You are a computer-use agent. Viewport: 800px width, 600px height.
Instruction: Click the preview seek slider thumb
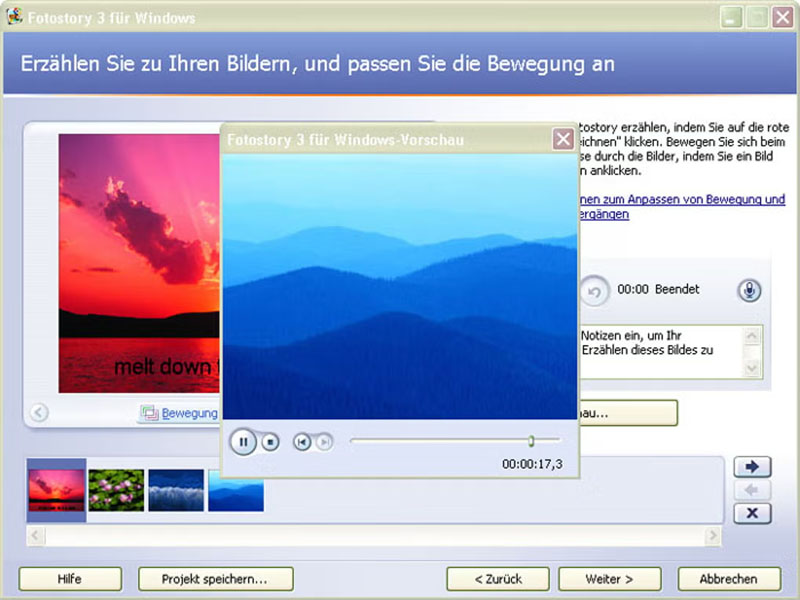click(531, 440)
